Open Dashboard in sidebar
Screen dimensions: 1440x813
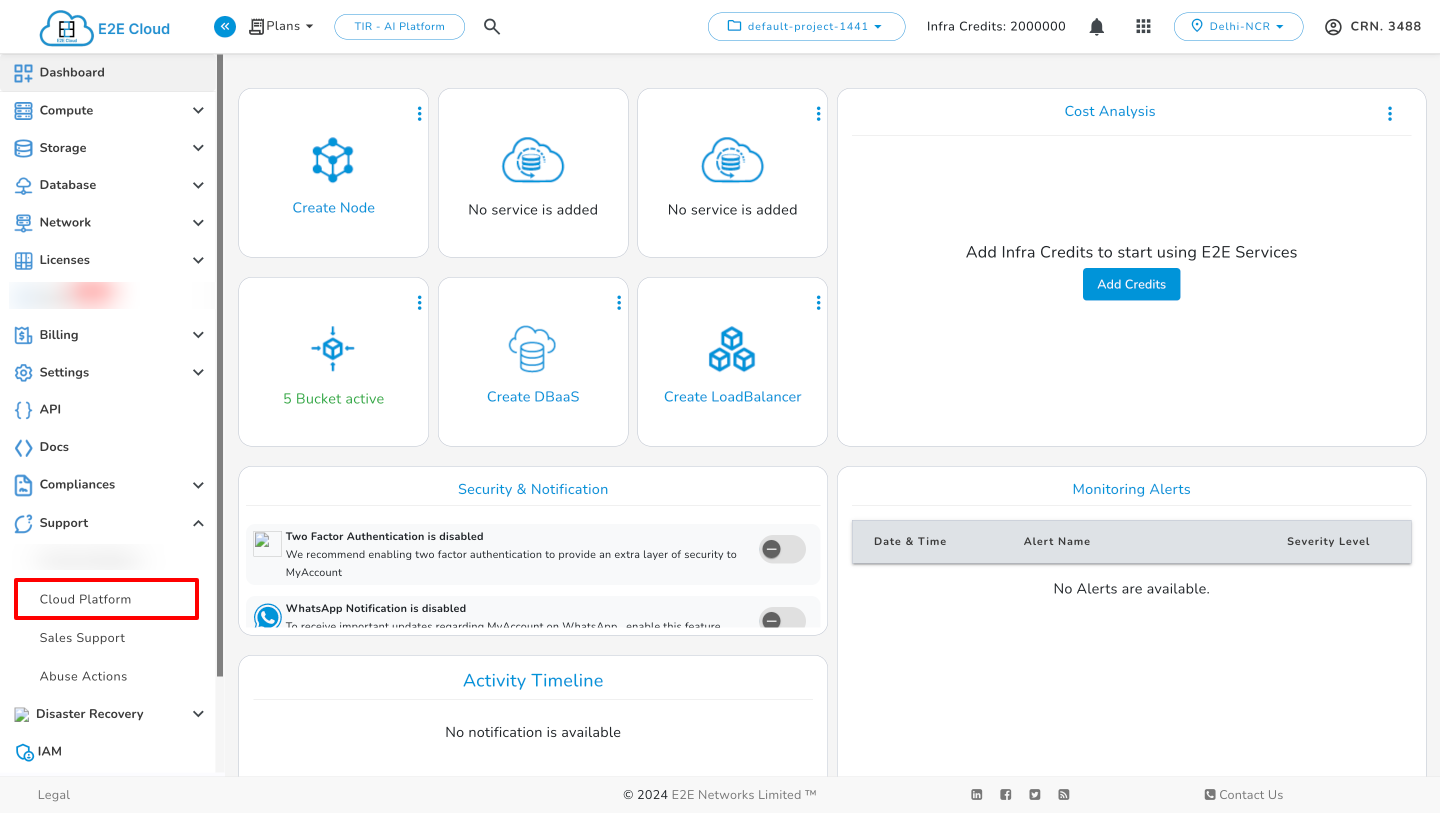pos(108,72)
